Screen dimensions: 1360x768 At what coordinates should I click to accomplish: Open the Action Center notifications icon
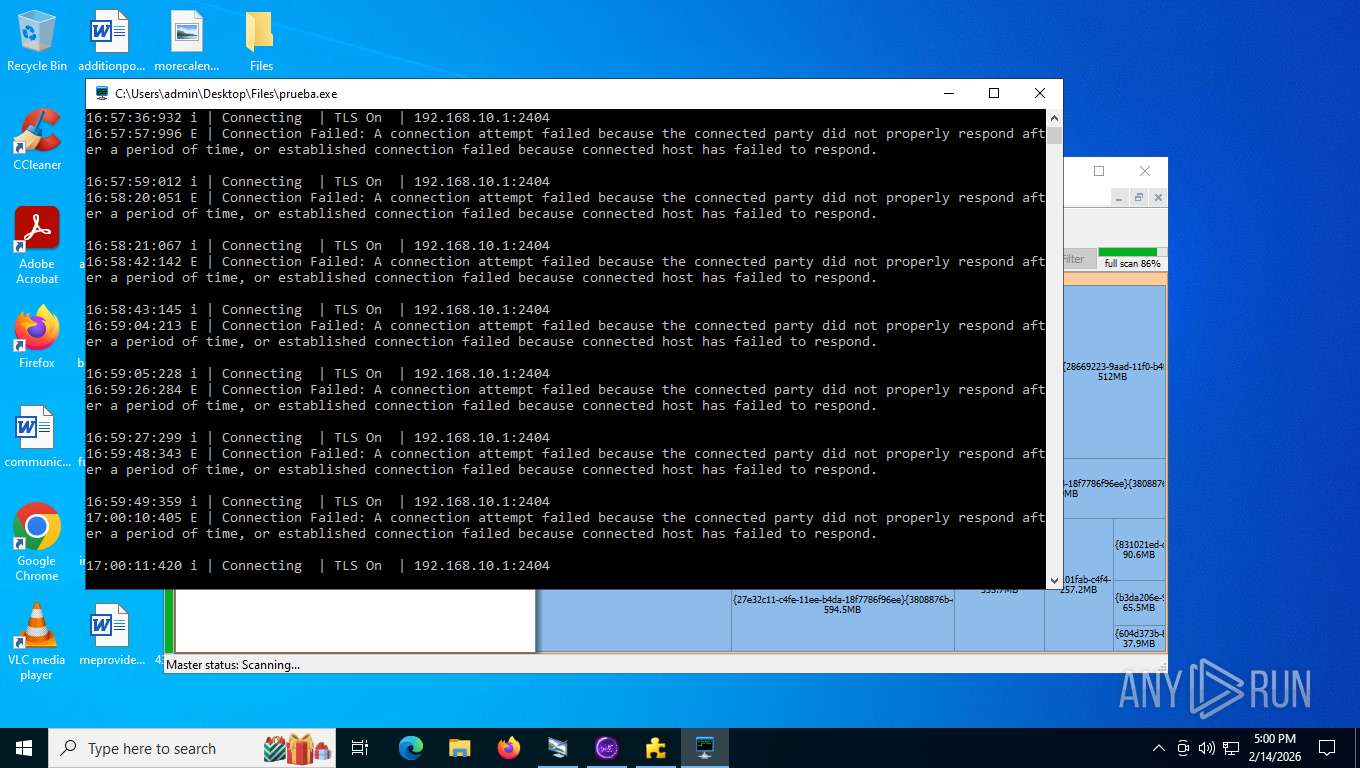tap(1326, 748)
